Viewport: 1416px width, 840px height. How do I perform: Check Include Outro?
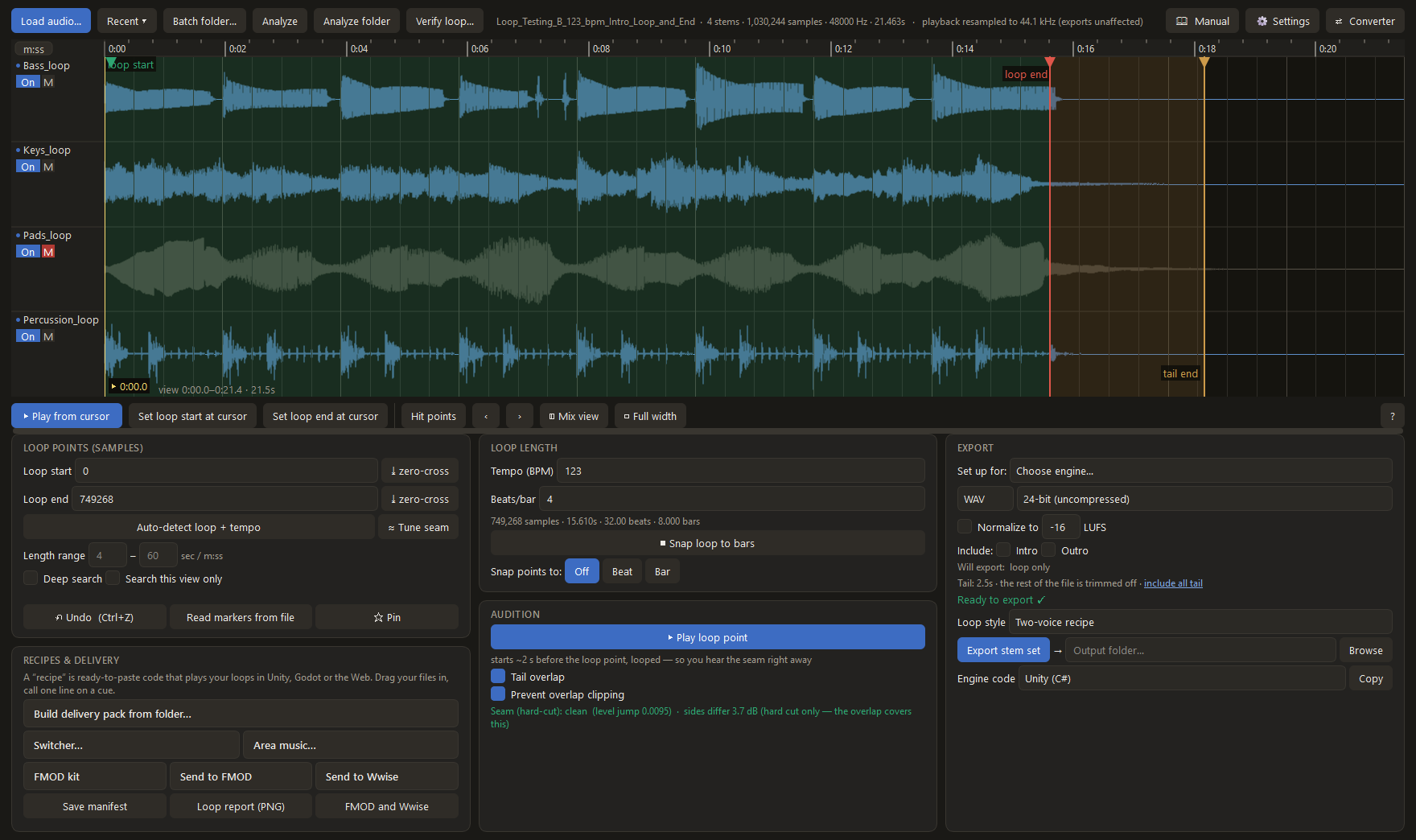1048,550
